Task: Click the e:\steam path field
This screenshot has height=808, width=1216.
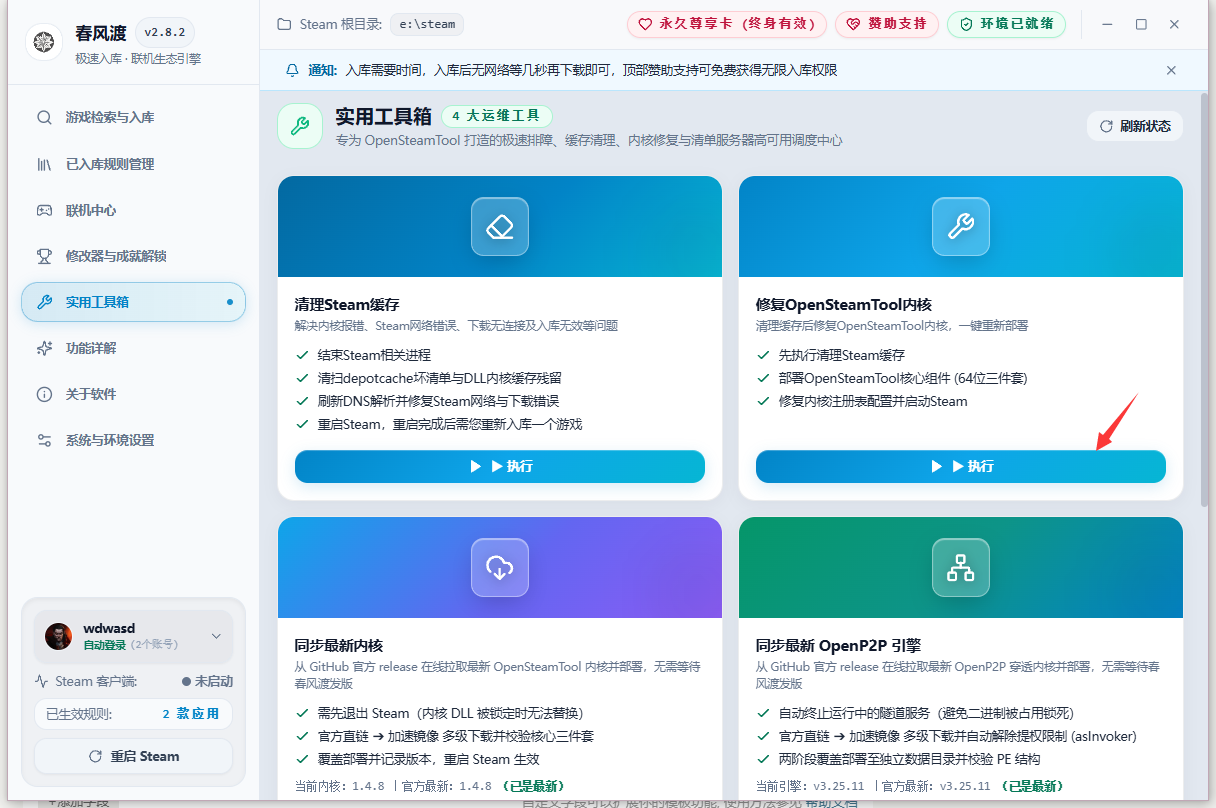Action: pyautogui.click(x=427, y=25)
